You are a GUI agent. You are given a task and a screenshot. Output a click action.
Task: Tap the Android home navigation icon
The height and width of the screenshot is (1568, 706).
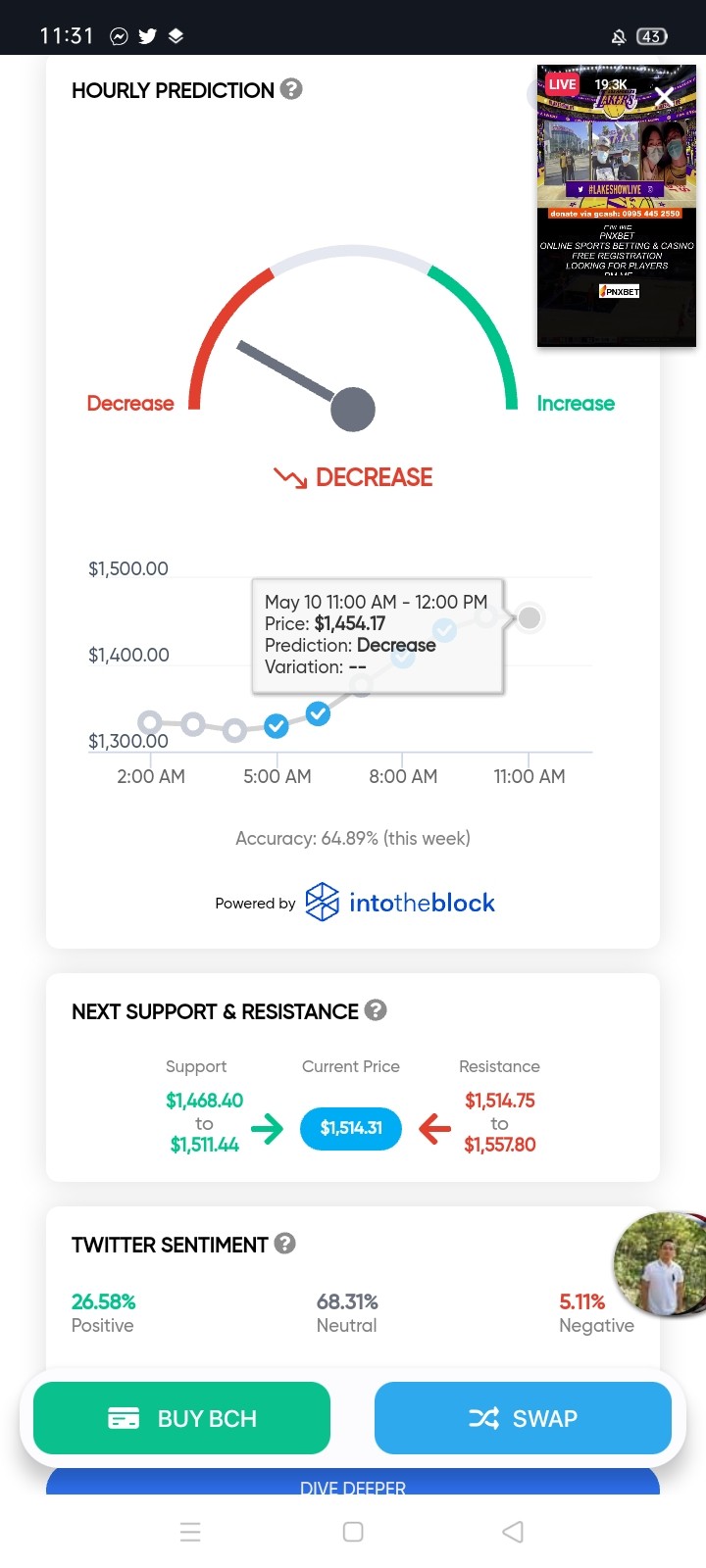(353, 1532)
